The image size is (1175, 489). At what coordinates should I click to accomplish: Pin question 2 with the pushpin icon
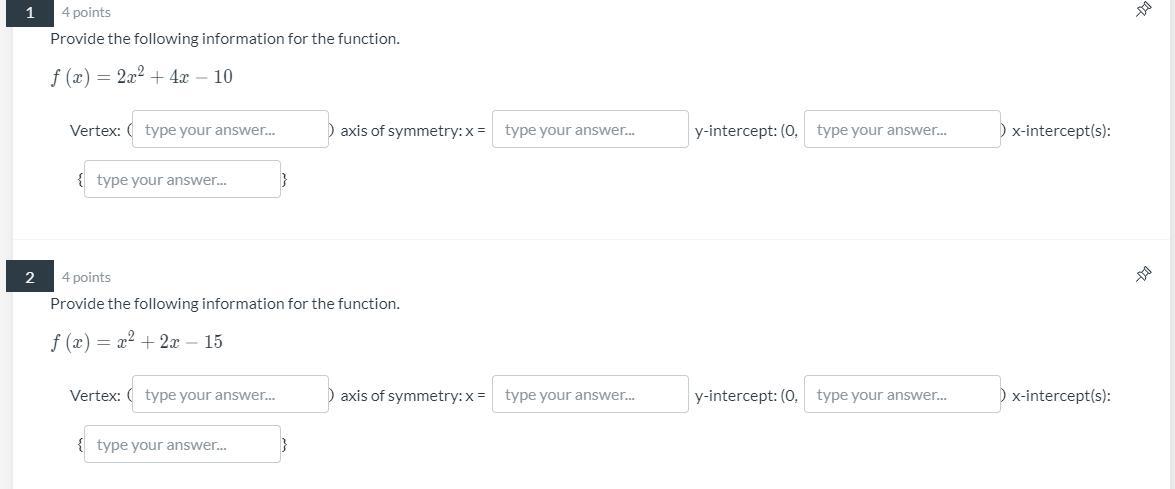coord(1143,274)
